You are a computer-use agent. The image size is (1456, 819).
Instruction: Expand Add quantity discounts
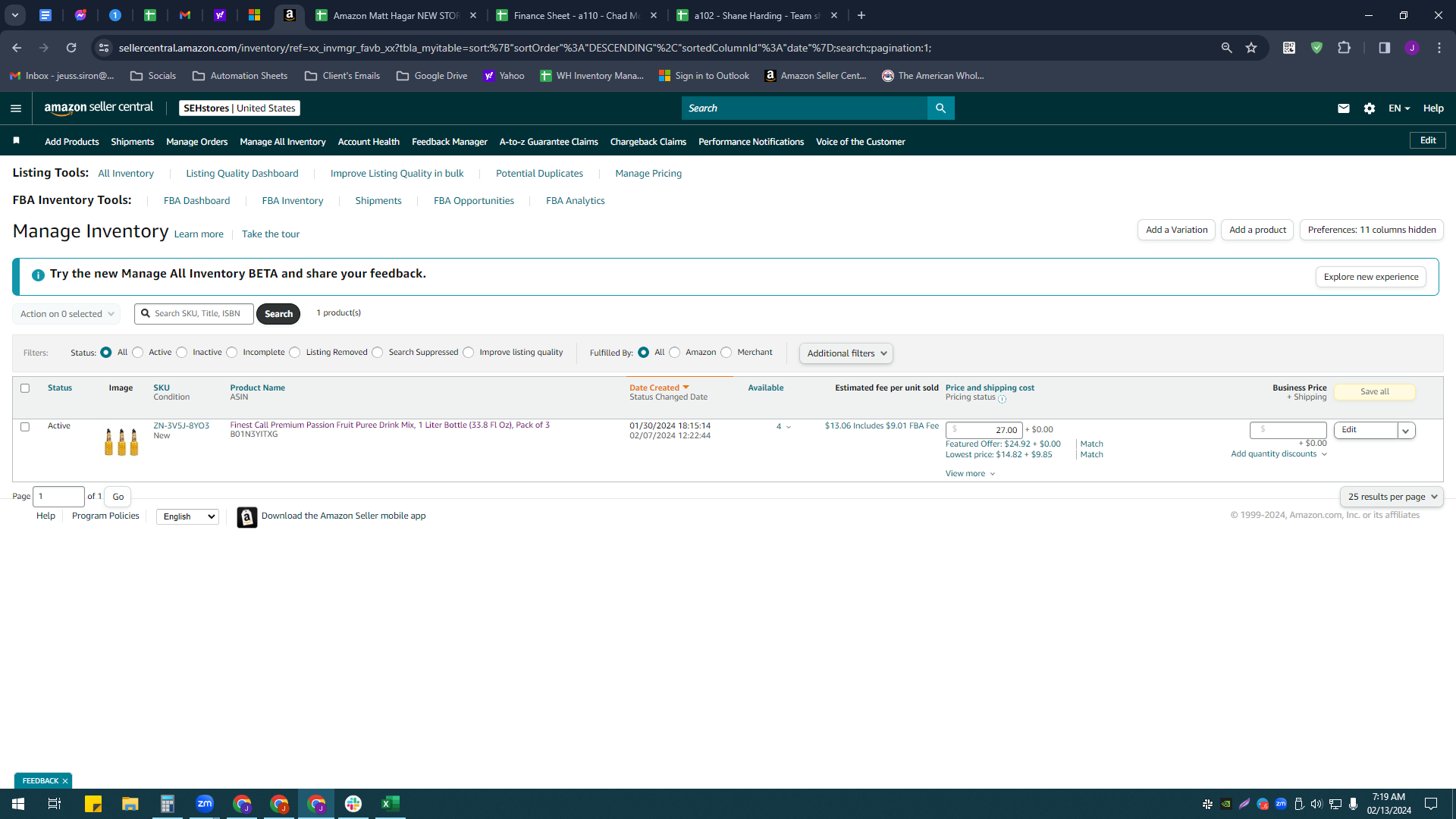click(1279, 454)
